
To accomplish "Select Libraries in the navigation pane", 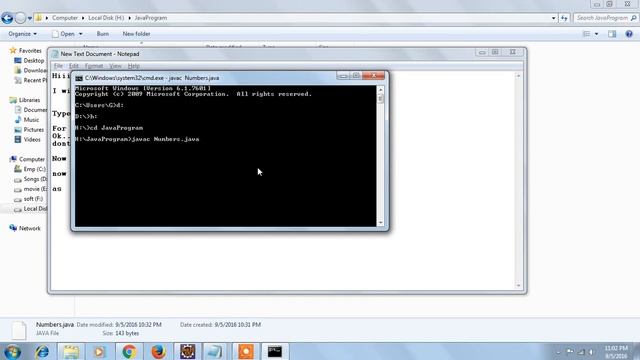I will coord(25,100).
